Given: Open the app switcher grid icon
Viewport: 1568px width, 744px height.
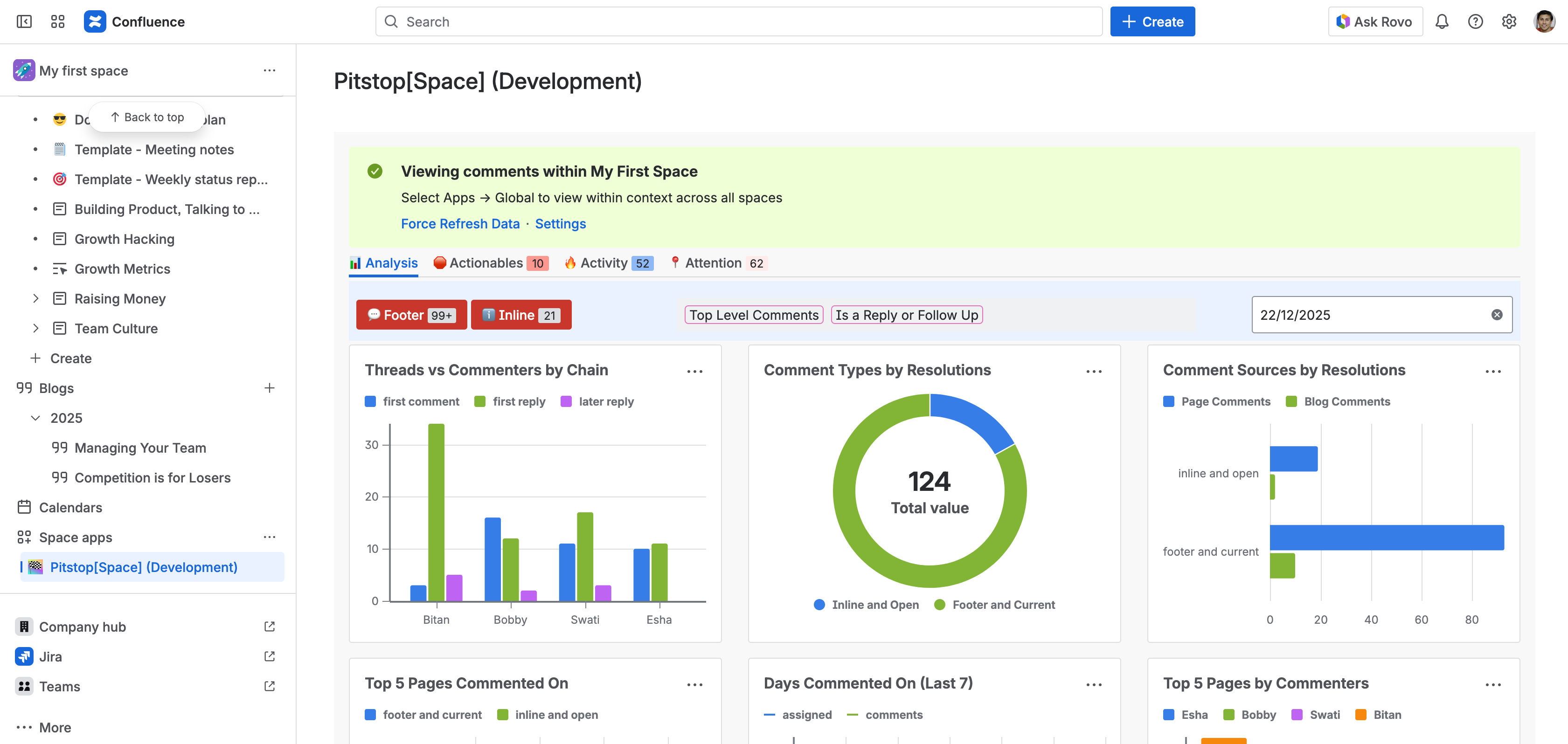Looking at the screenshot, I should pos(58,22).
